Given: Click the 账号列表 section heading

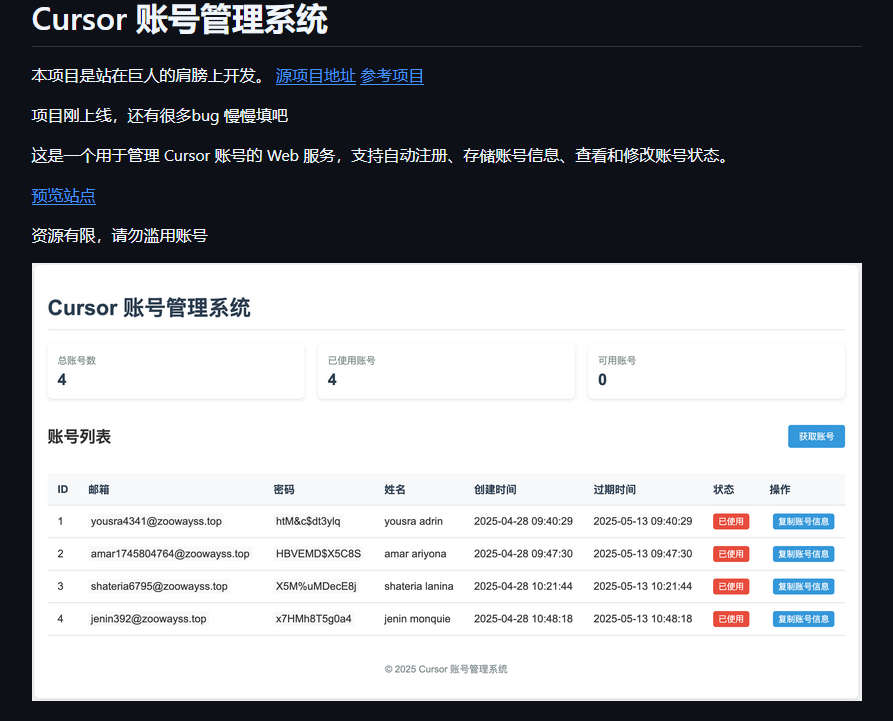Looking at the screenshot, I should click(79, 437).
